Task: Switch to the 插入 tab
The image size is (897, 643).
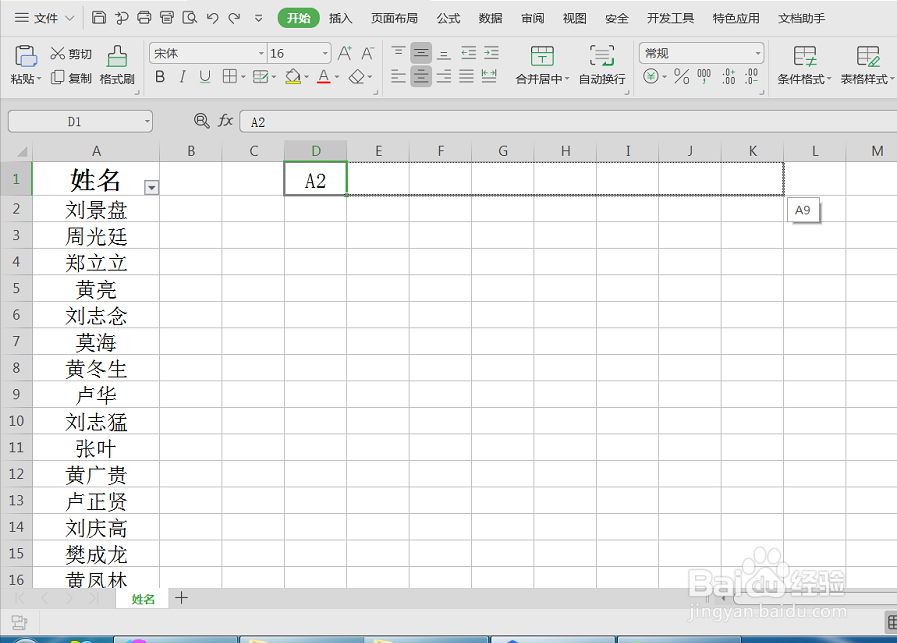Action: [340, 18]
